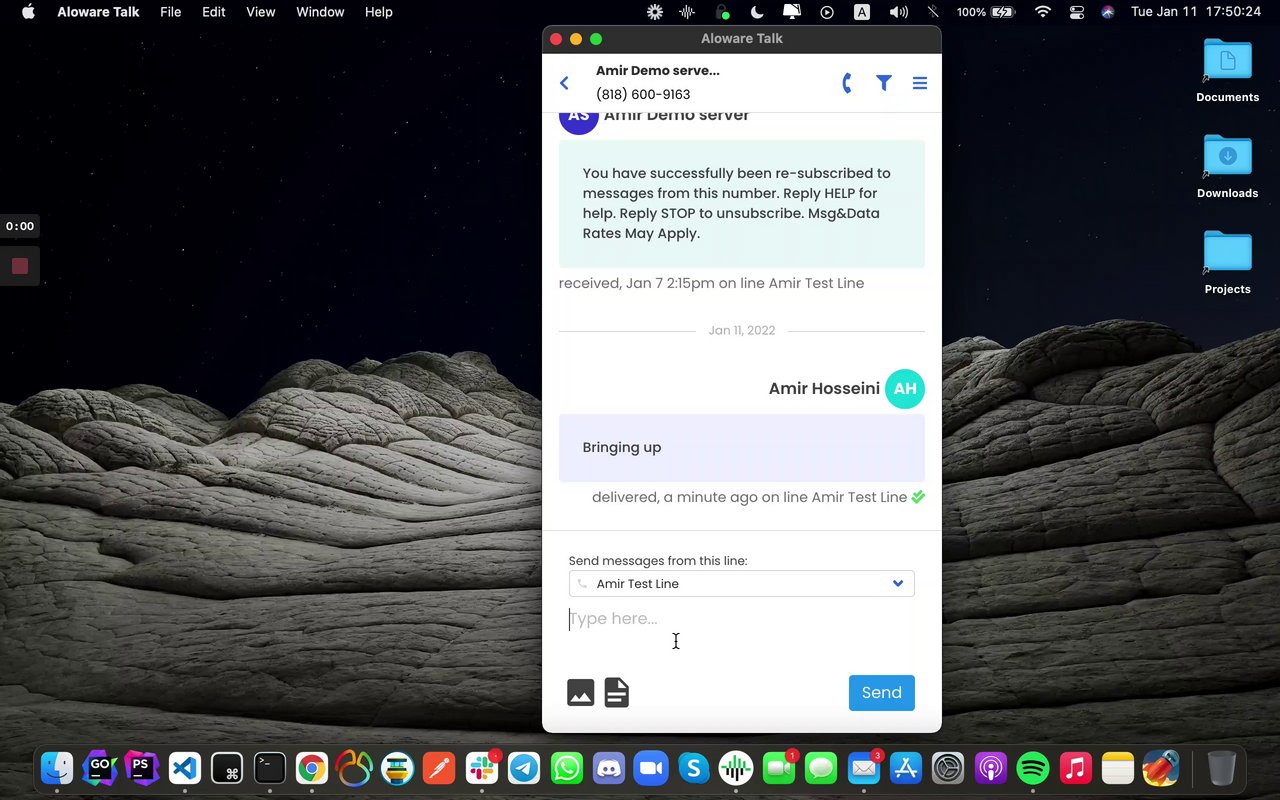Go back with the left chevron arrow
Image resolution: width=1280 pixels, height=800 pixels.
click(x=564, y=83)
